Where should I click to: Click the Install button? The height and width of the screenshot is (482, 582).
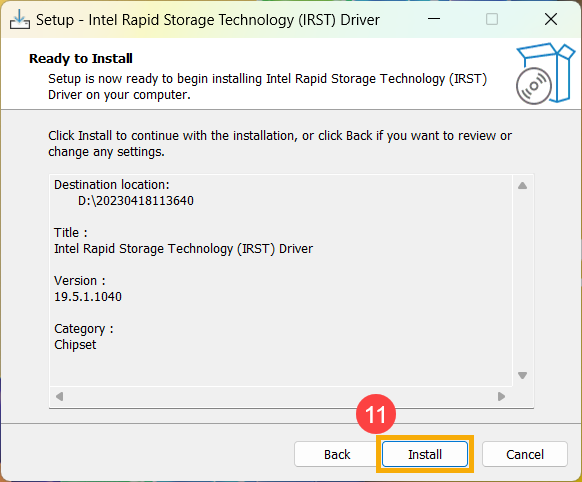425,454
